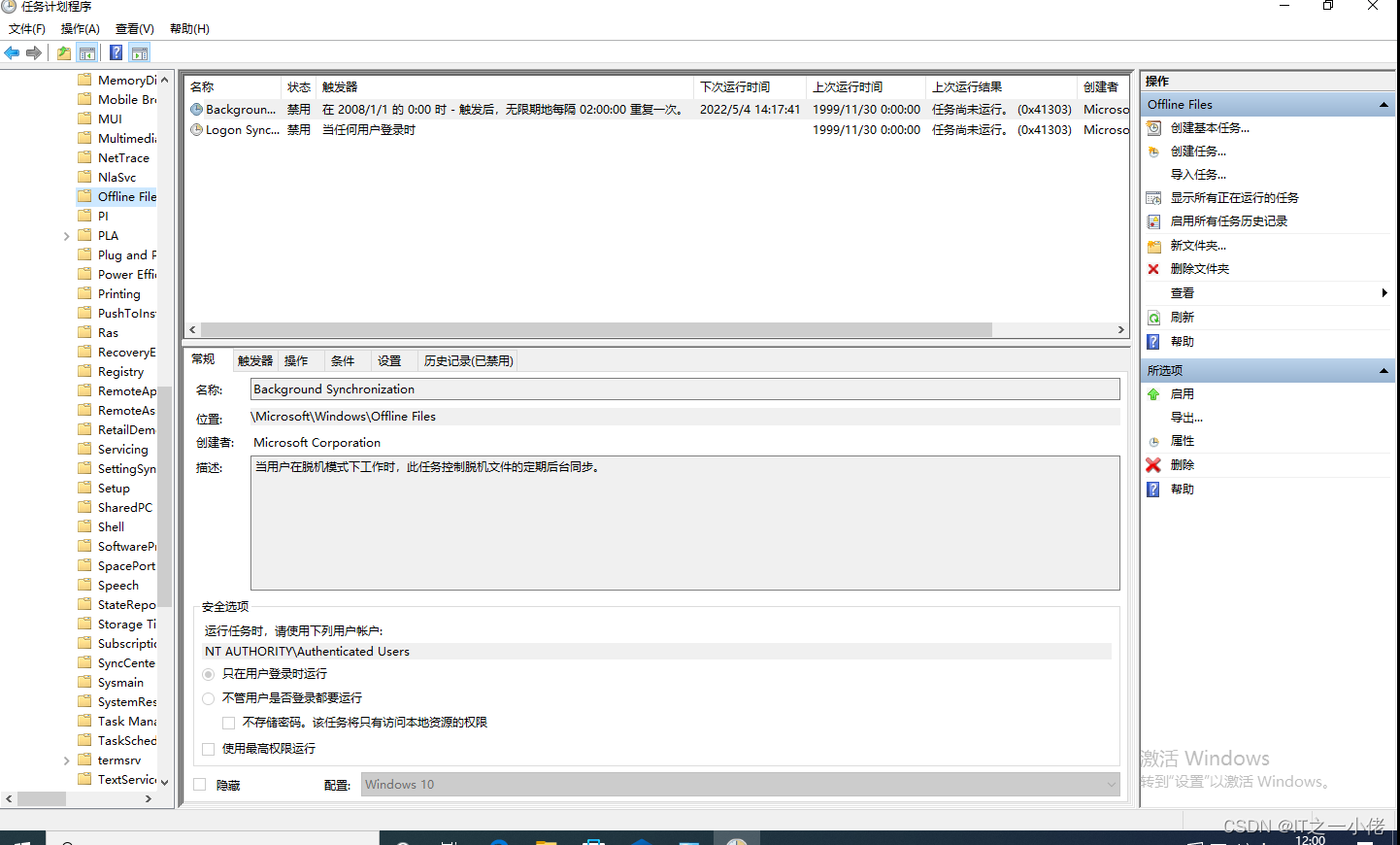This screenshot has width=1400, height=845.
Task: Expand the termsrv tree node
Action: (x=66, y=760)
